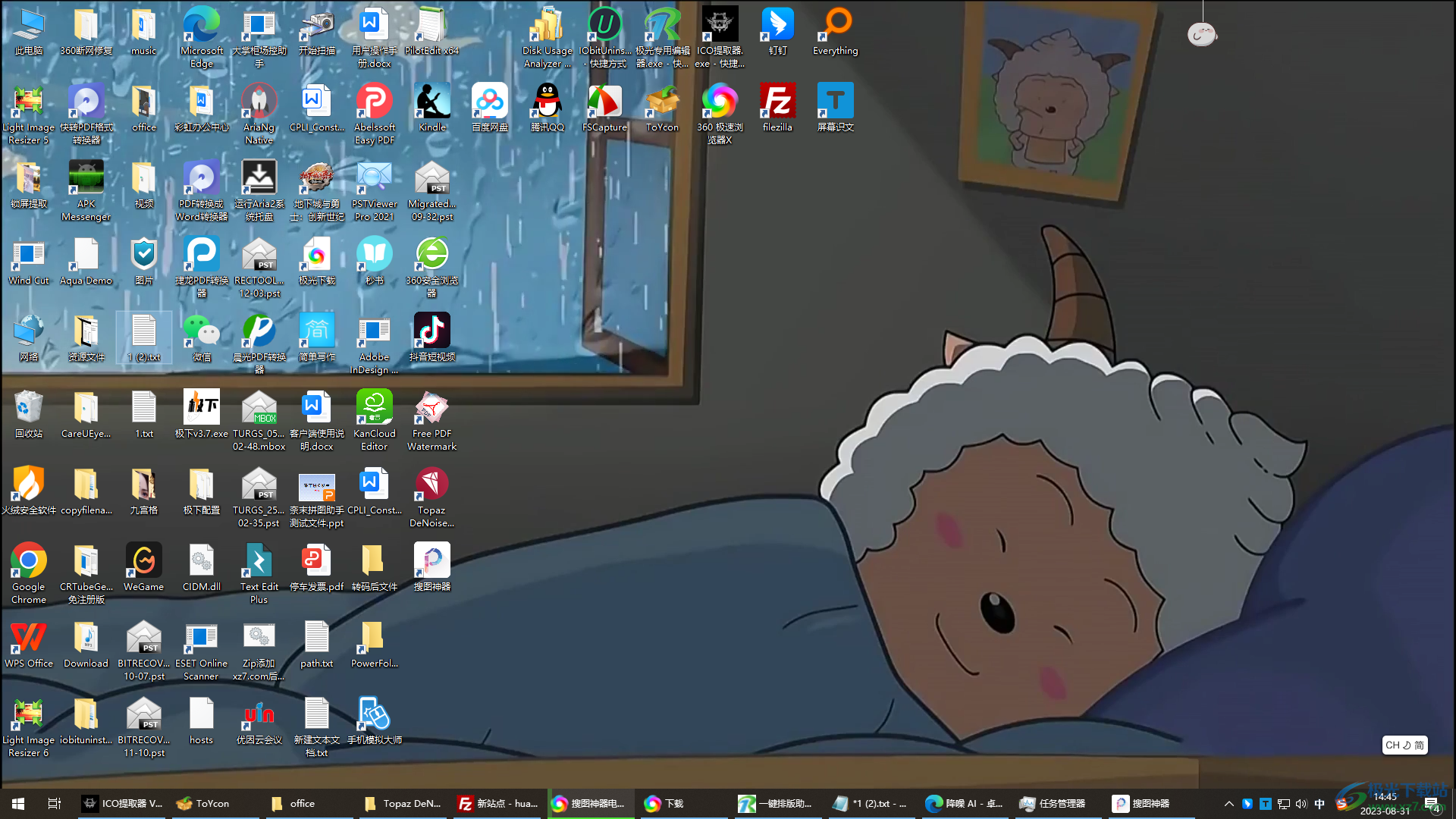
Task: Open Task View on the taskbar
Action: tap(55, 803)
